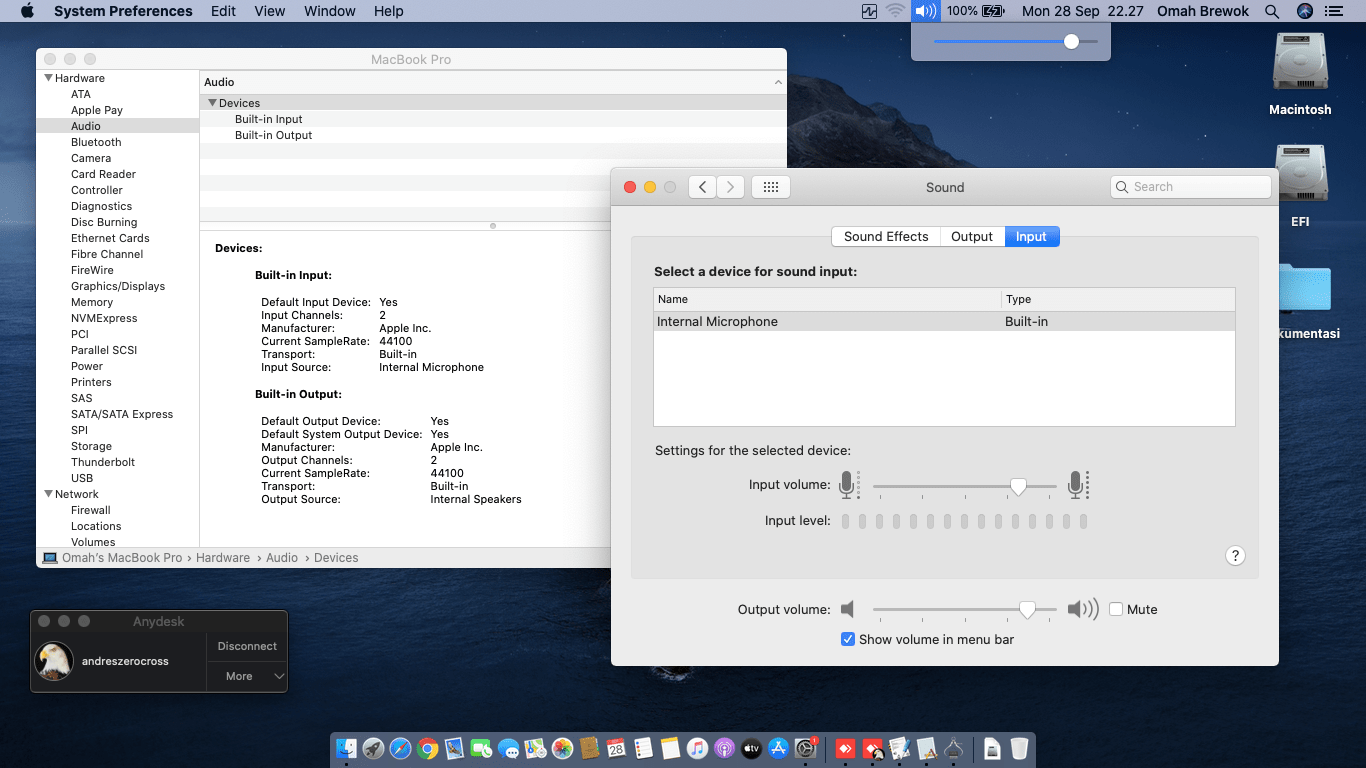Open the Help question mark button
This screenshot has width=1366, height=768.
click(1235, 556)
